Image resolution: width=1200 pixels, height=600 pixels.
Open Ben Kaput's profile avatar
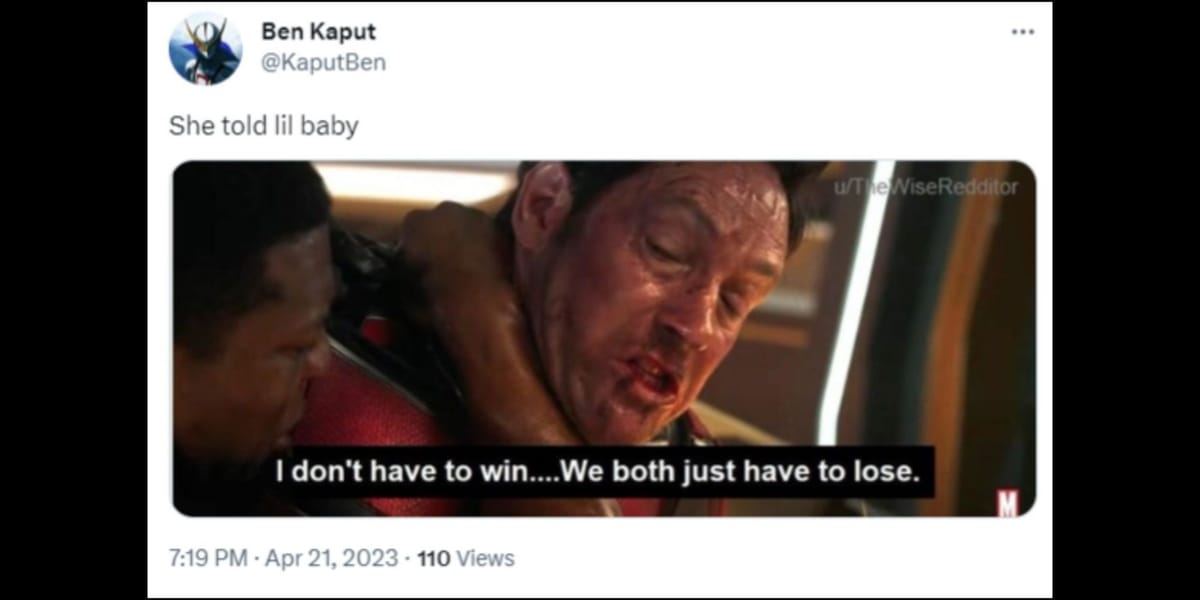pos(205,48)
